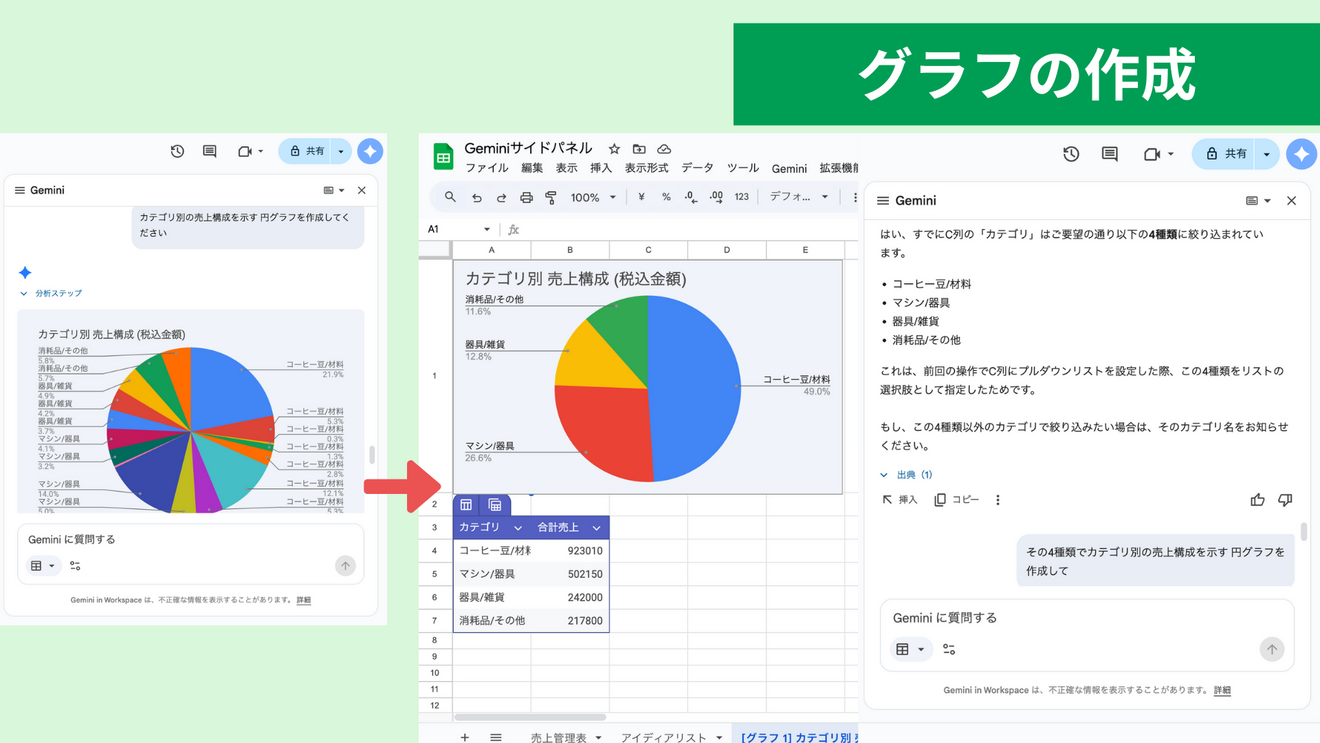Open the share options arrow in left panel

(341, 151)
